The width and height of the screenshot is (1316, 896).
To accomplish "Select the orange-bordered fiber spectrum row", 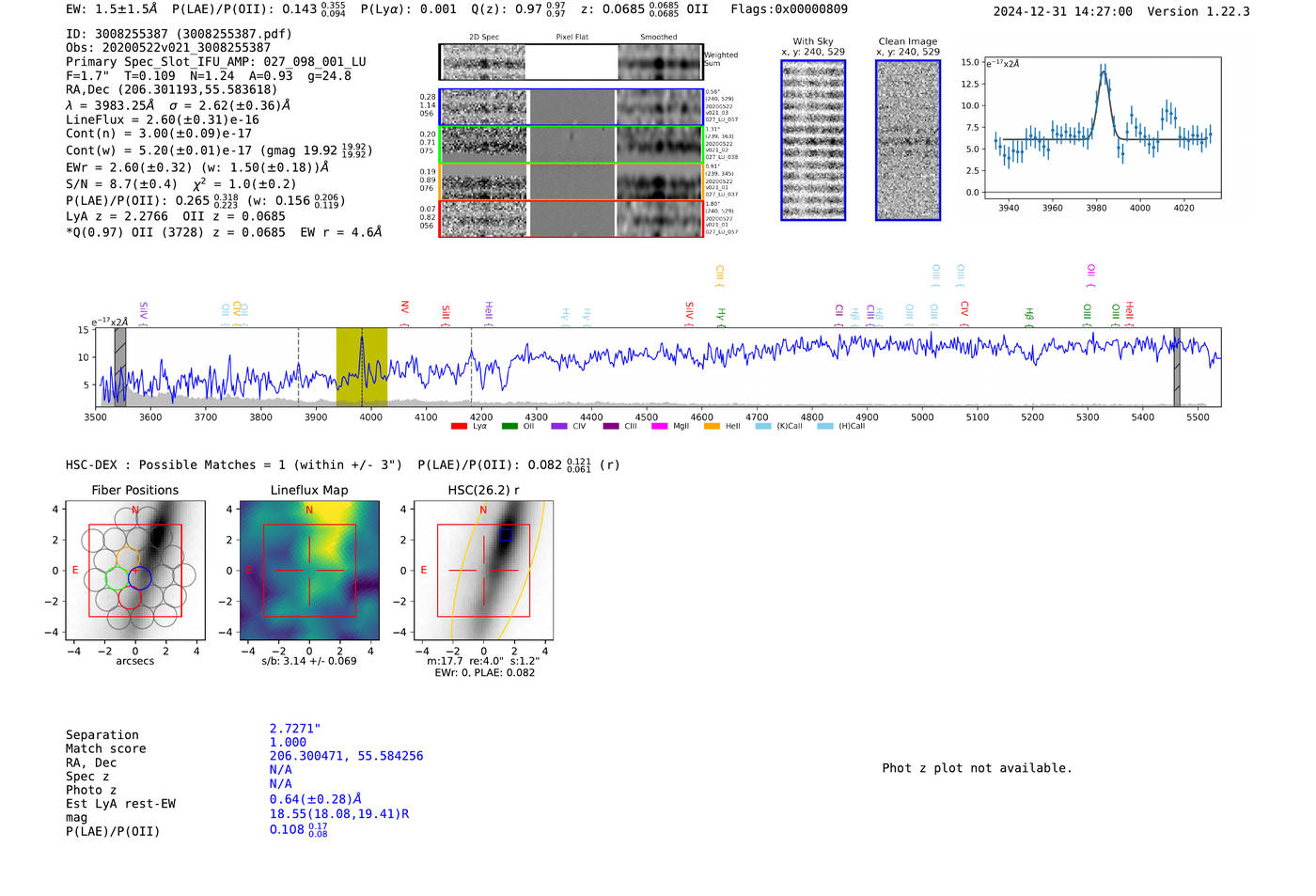I will point(571,181).
